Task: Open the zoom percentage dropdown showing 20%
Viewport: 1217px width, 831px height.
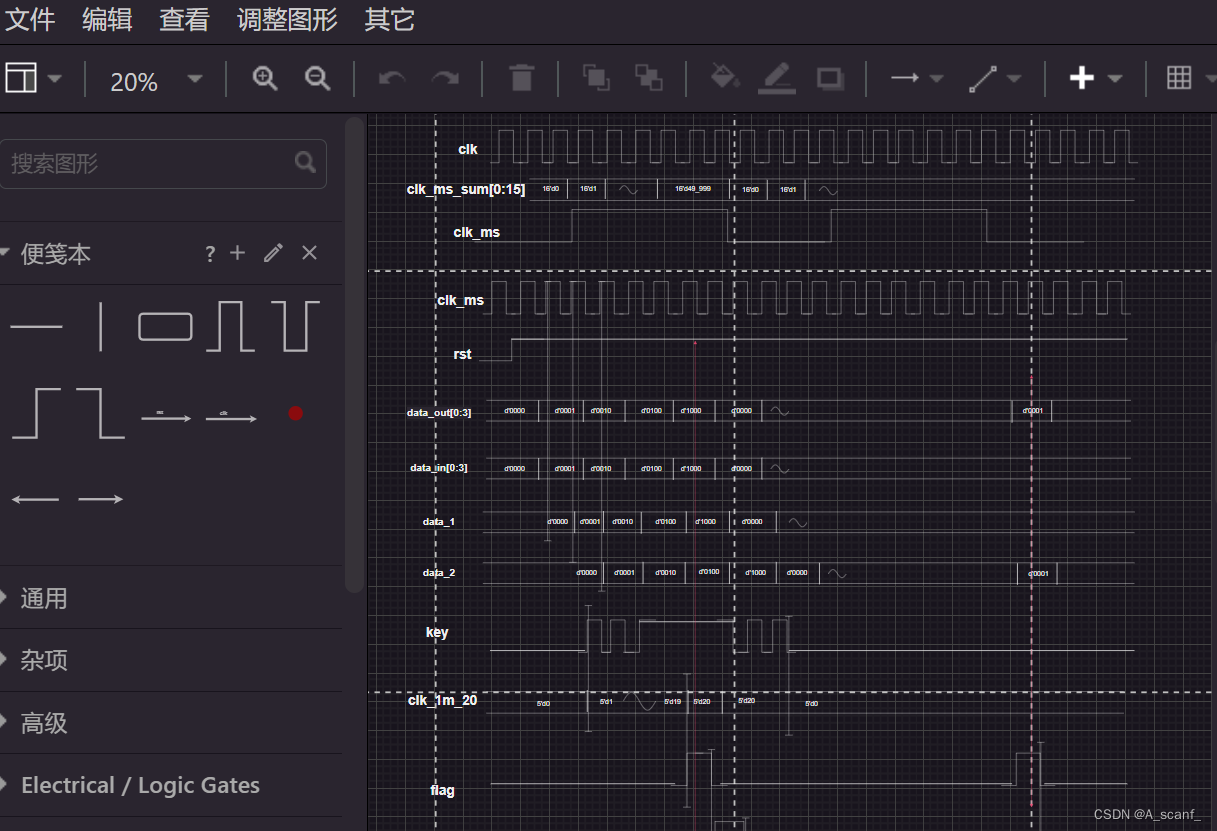Action: pyautogui.click(x=155, y=82)
